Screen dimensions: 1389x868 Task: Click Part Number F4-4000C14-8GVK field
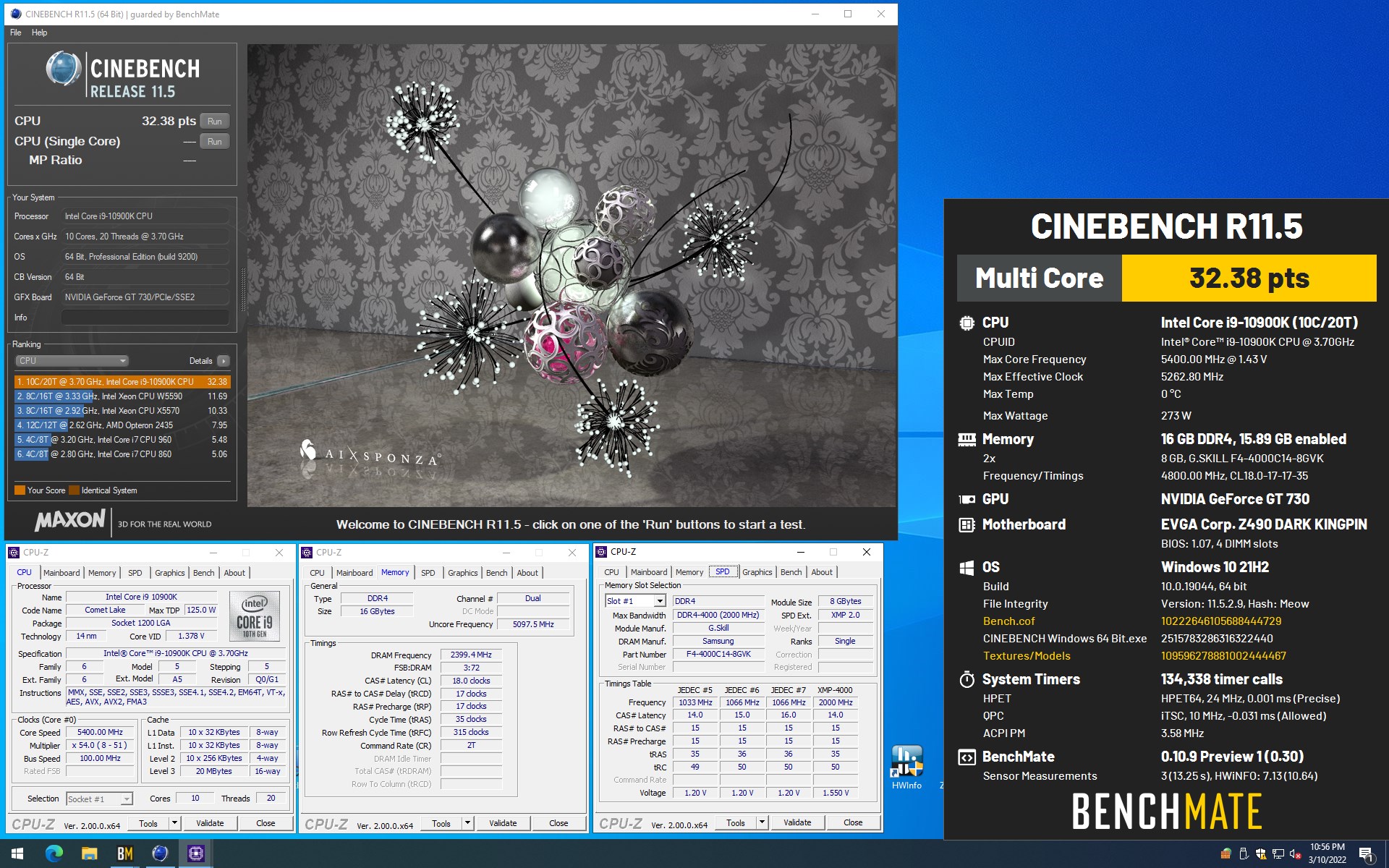(x=718, y=655)
